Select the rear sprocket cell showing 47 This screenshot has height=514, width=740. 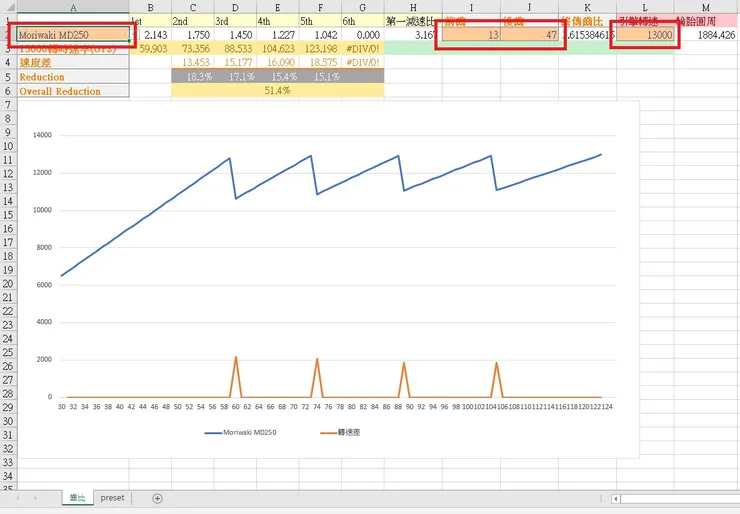(529, 35)
